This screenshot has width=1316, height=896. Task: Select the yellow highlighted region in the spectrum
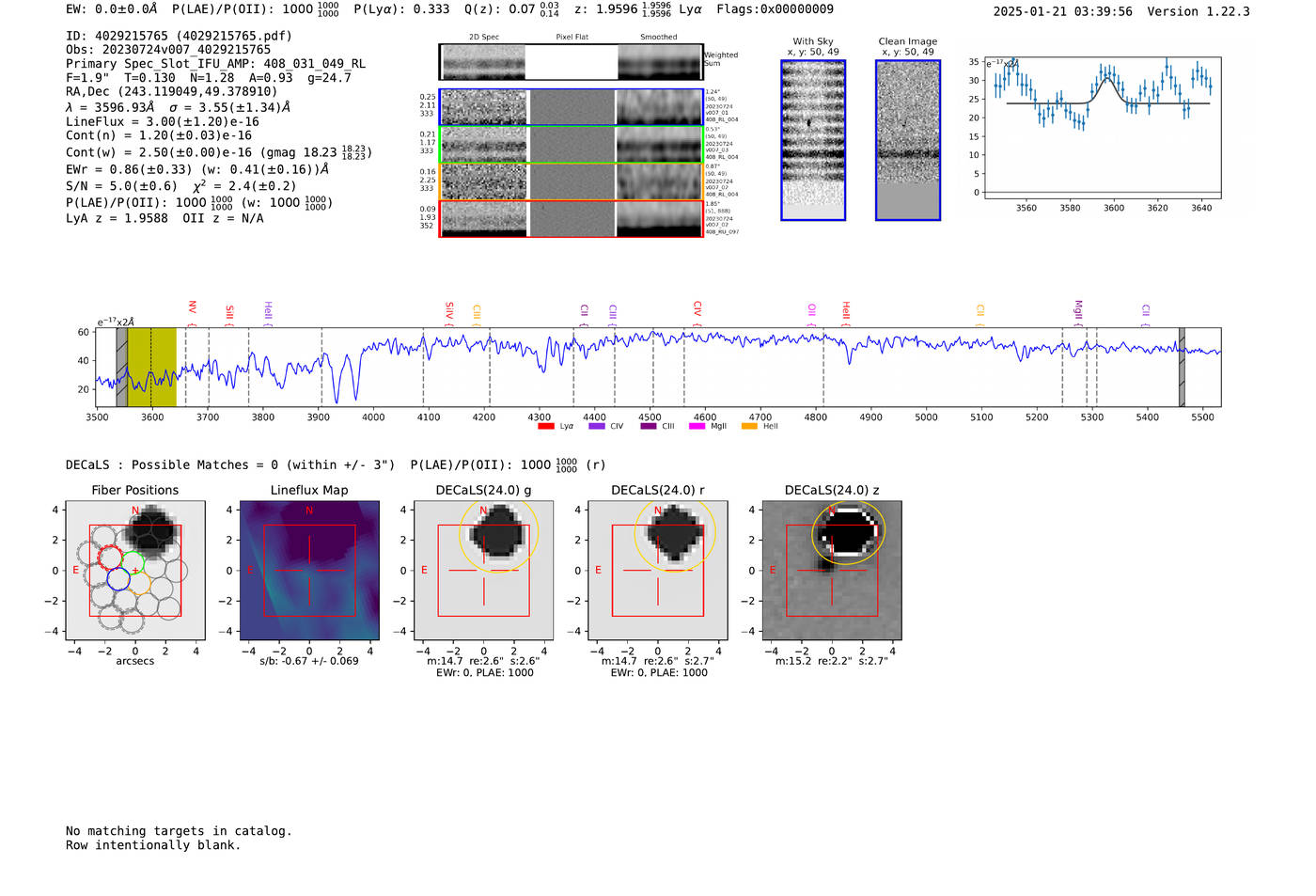pyautogui.click(x=151, y=367)
